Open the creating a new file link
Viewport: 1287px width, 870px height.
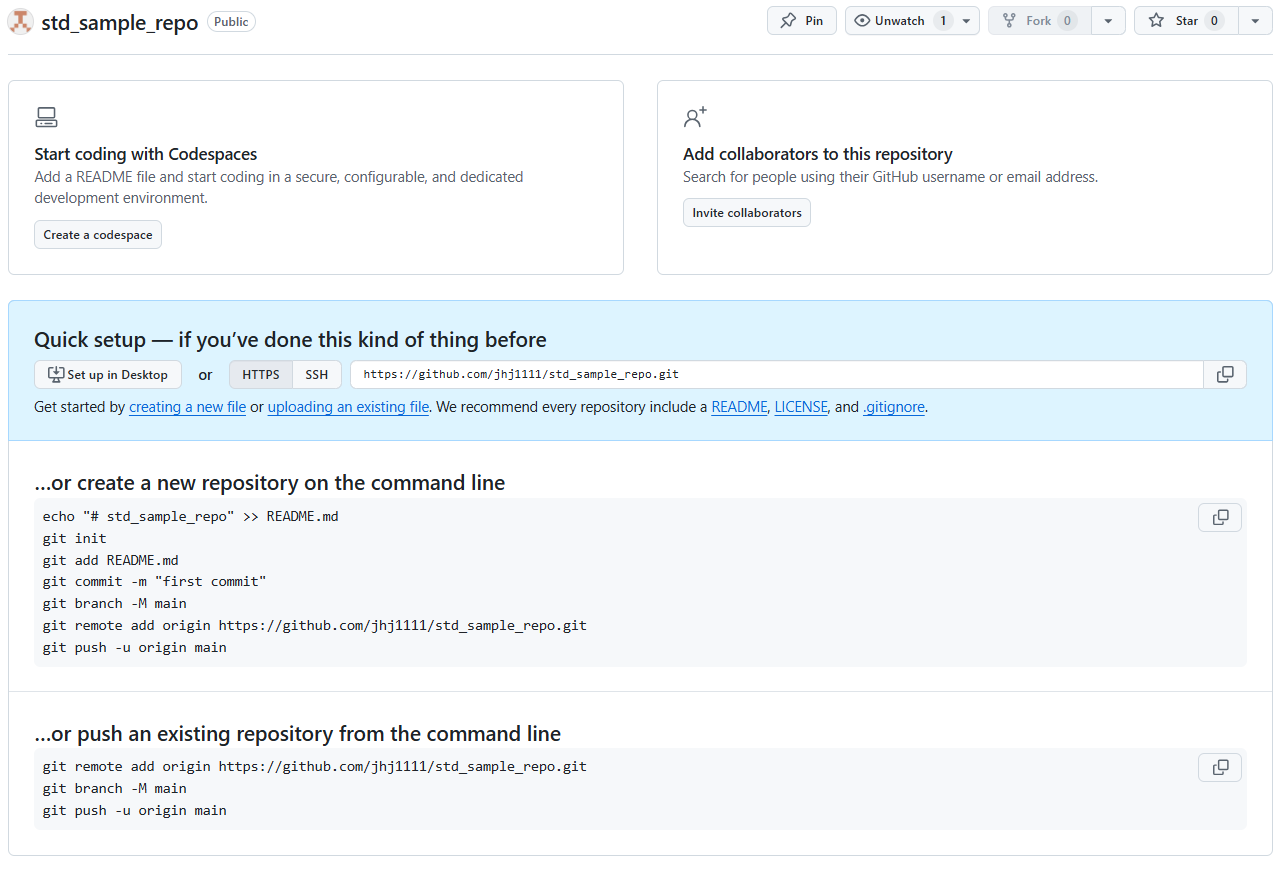point(187,407)
